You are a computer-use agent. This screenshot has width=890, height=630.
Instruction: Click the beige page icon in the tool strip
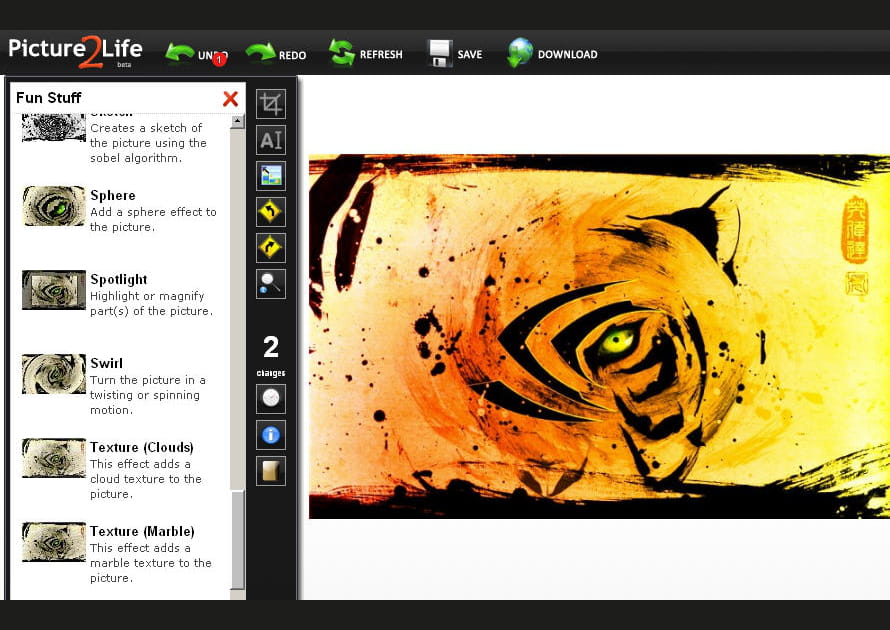coord(271,471)
